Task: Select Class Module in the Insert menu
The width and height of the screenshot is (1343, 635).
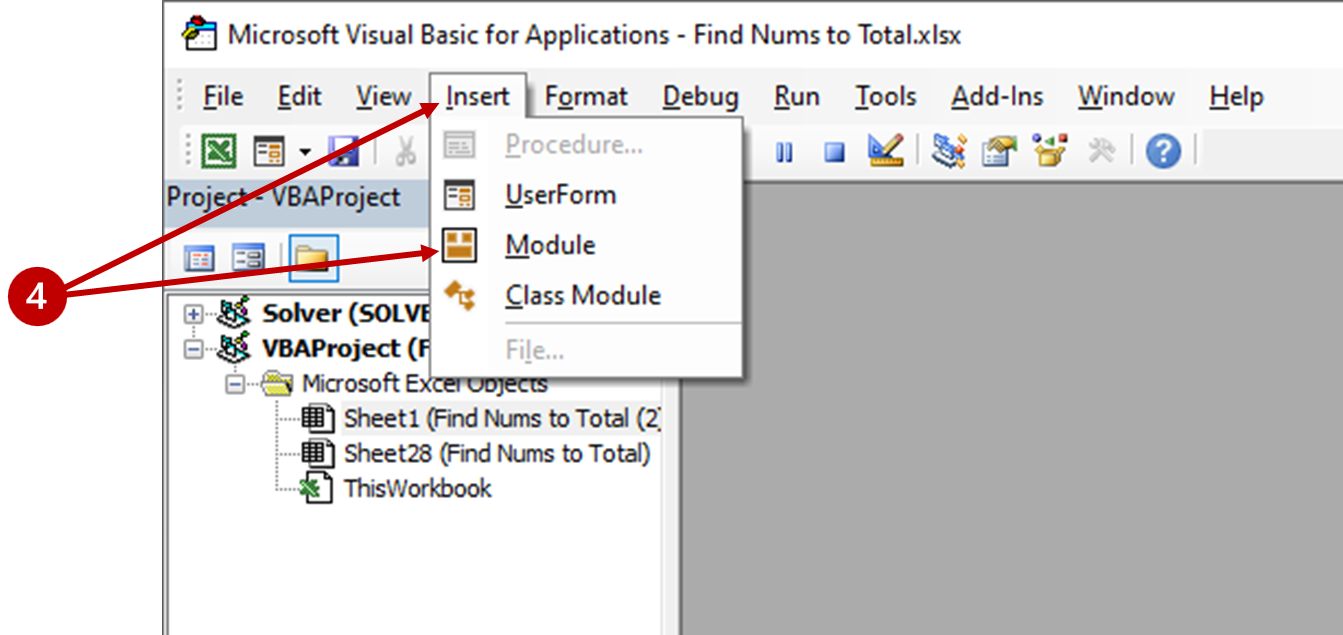Action: (x=582, y=296)
